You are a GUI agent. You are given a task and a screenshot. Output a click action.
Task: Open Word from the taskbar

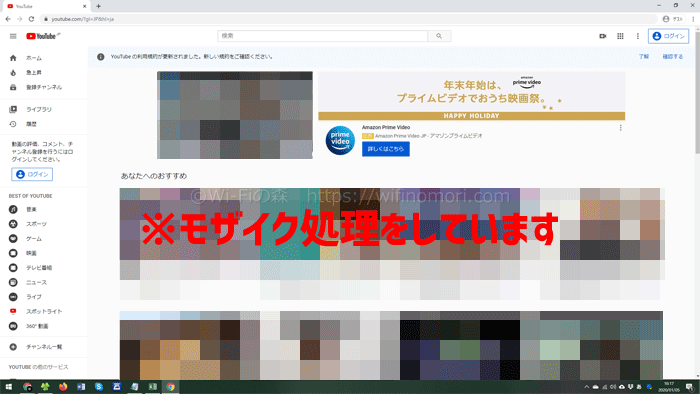click(81, 387)
